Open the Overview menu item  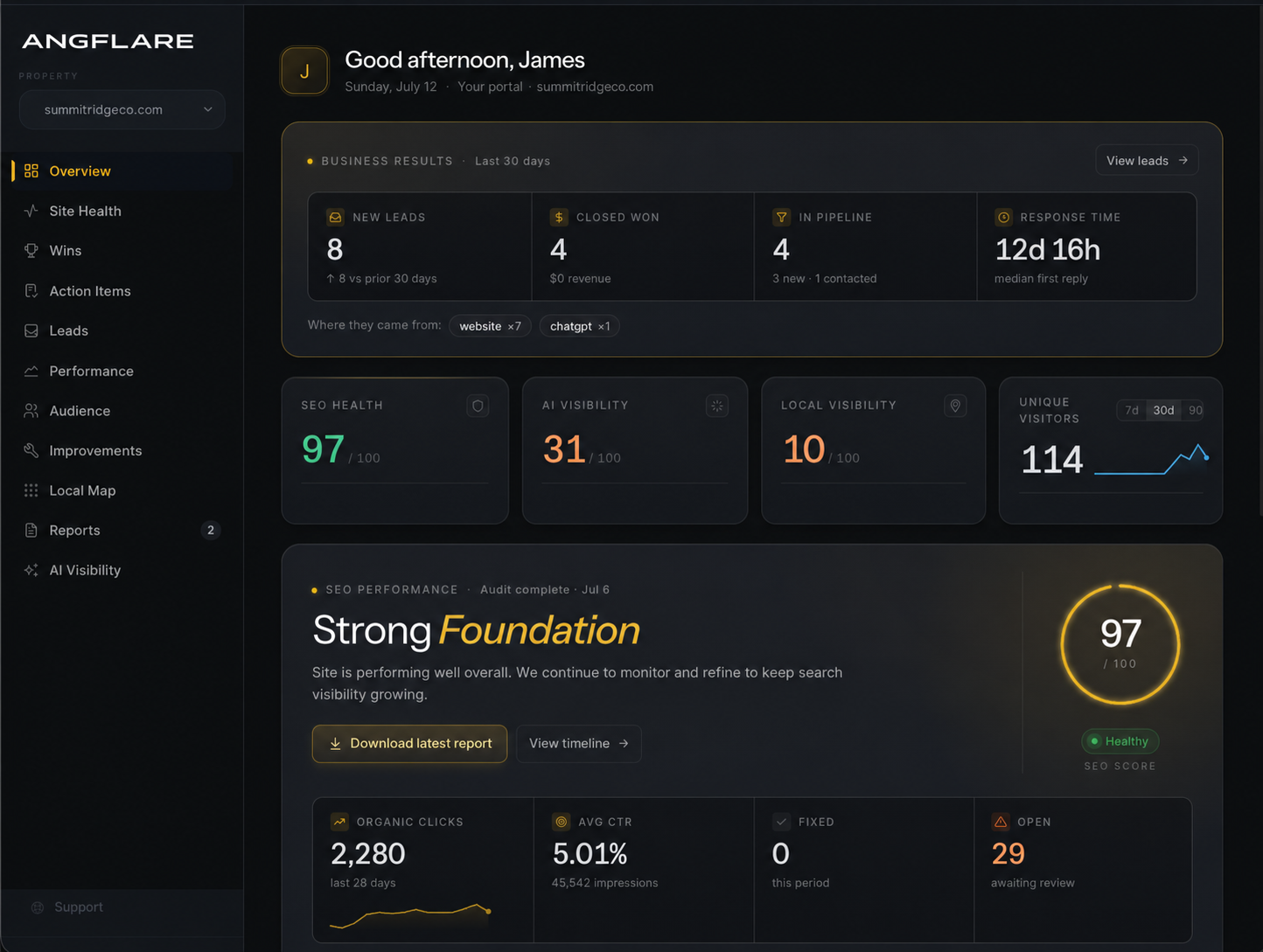(122, 171)
